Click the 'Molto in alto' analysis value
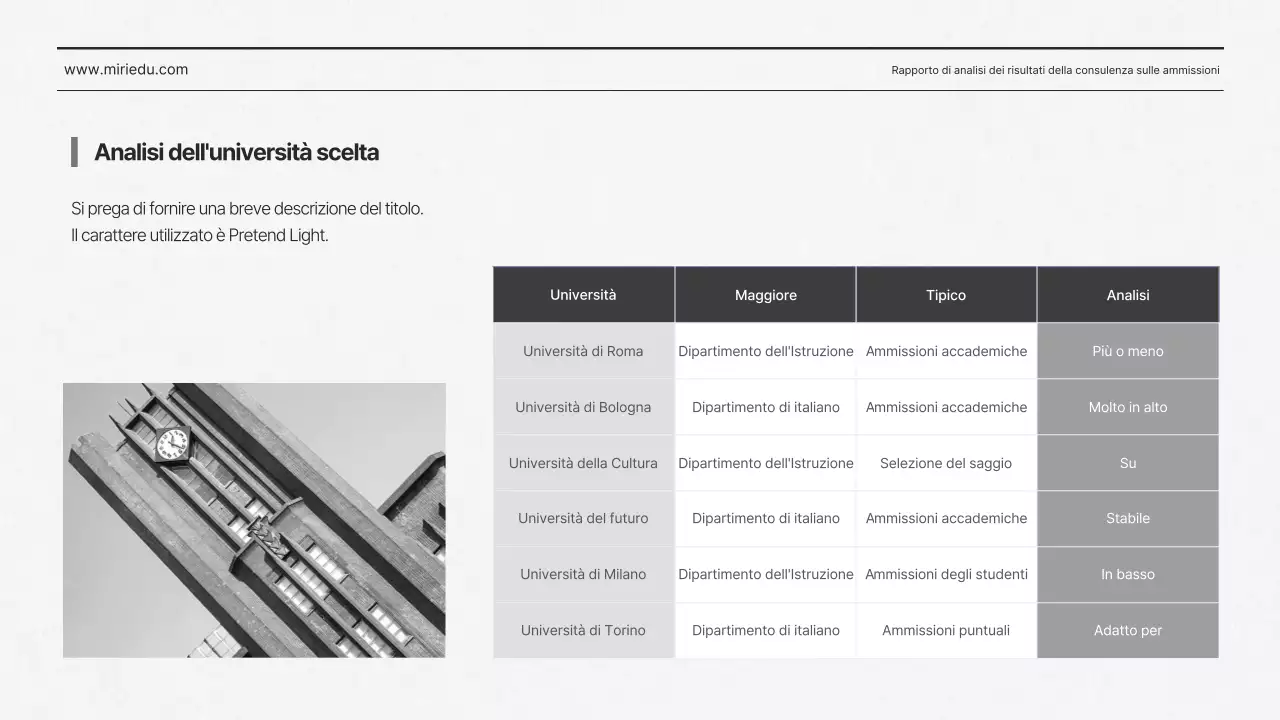Viewport: 1280px width, 720px height. [1128, 407]
